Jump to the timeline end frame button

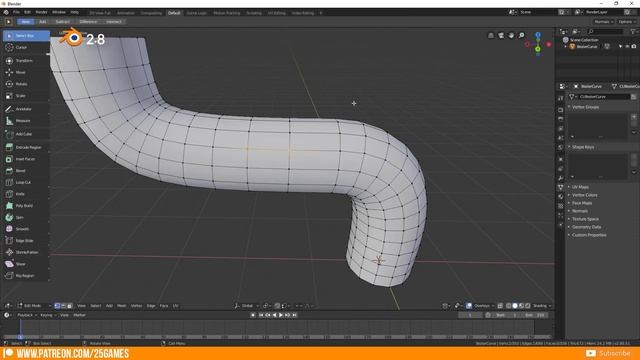point(294,315)
